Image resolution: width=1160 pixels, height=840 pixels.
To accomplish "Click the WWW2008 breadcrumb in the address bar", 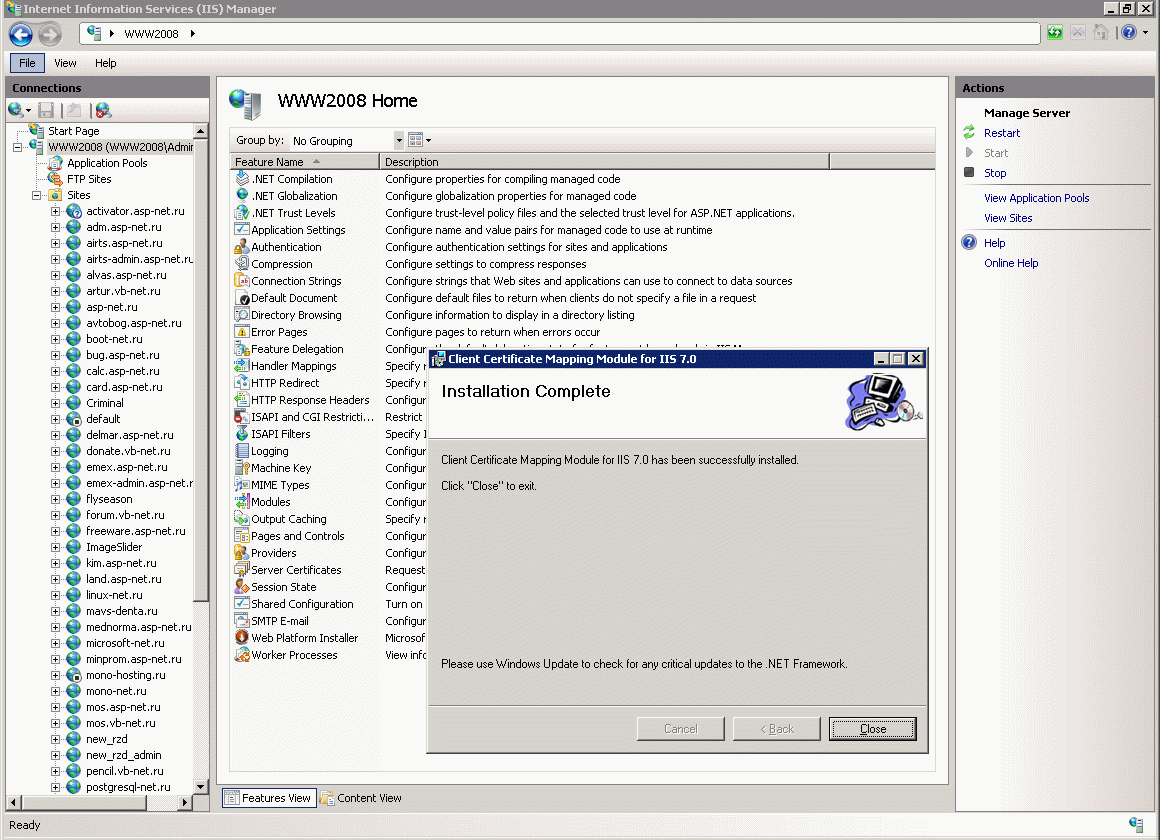I will tap(152, 34).
